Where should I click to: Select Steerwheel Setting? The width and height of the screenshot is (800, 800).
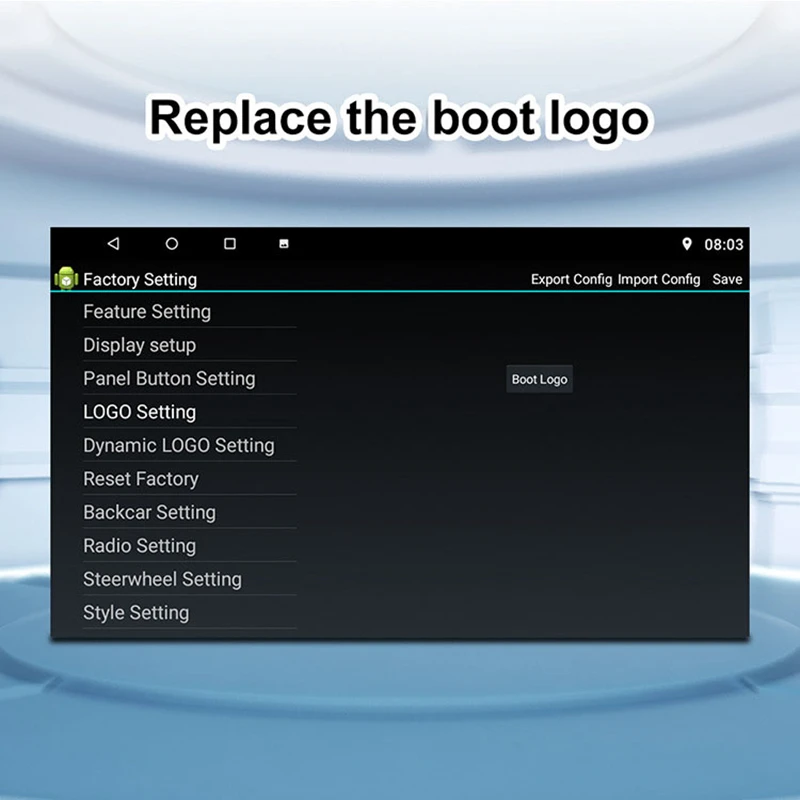tap(189, 579)
